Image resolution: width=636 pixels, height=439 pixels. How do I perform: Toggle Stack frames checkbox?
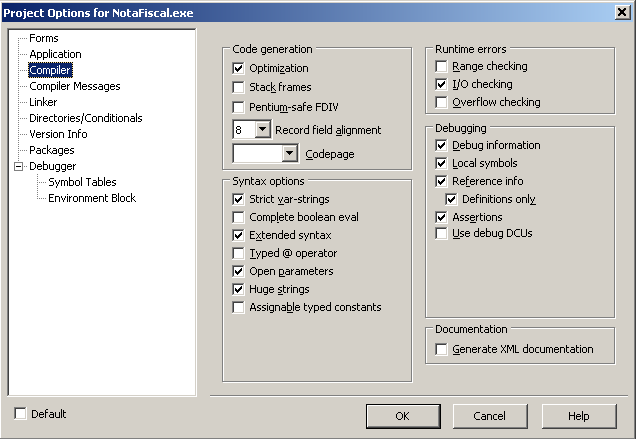point(238,87)
